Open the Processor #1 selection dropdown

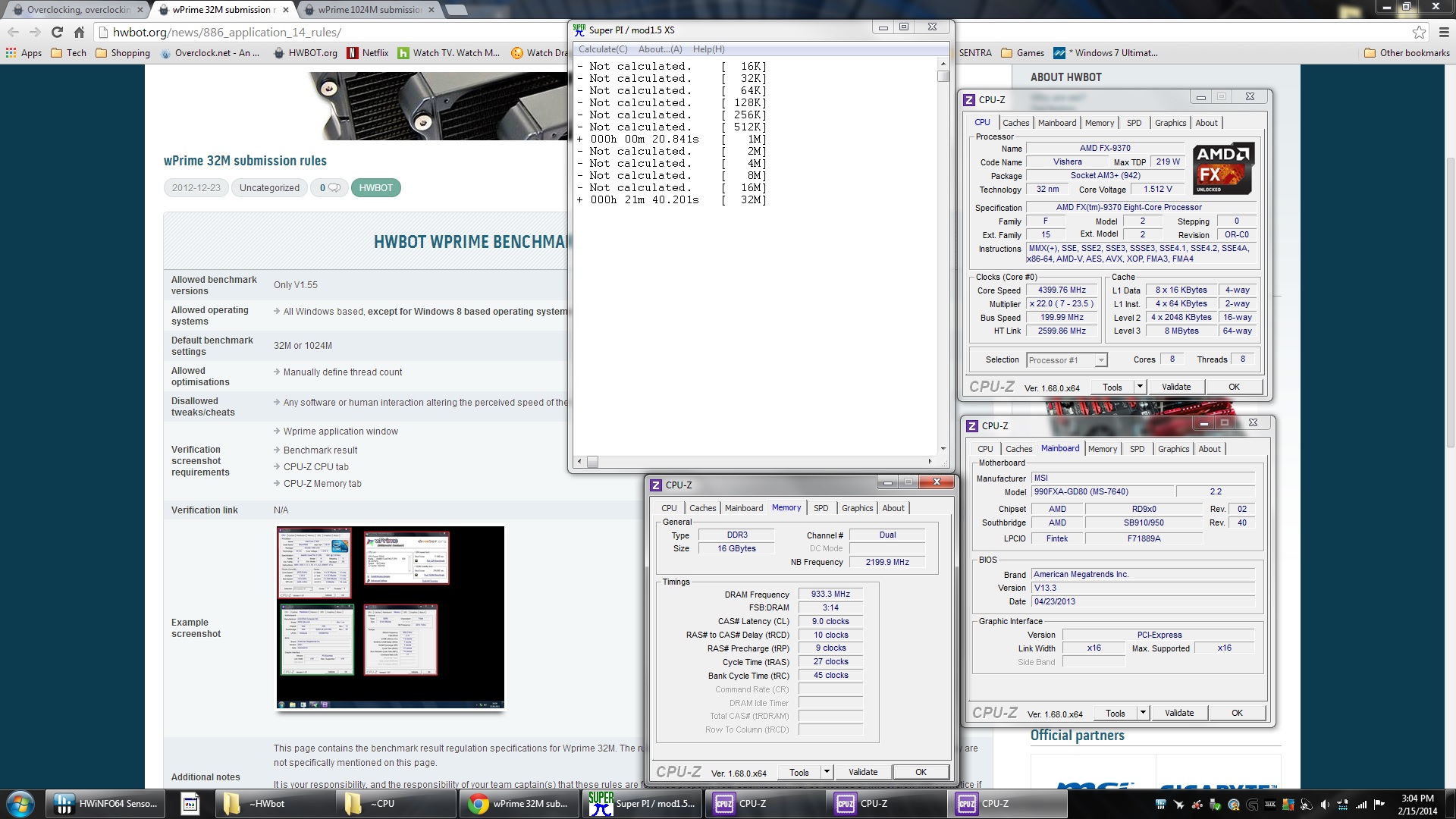pyautogui.click(x=1066, y=360)
